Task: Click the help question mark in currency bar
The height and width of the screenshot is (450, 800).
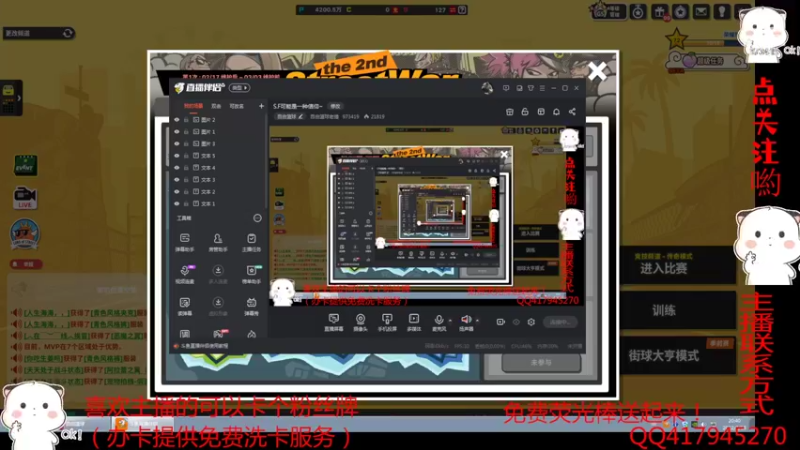Action: [462, 10]
